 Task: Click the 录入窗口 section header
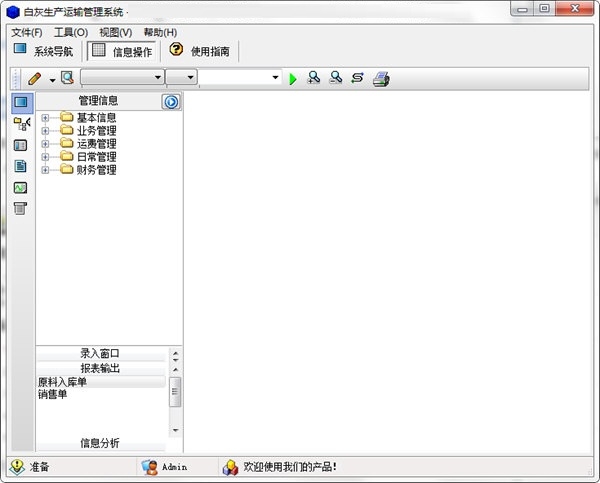pyautogui.click(x=100, y=354)
